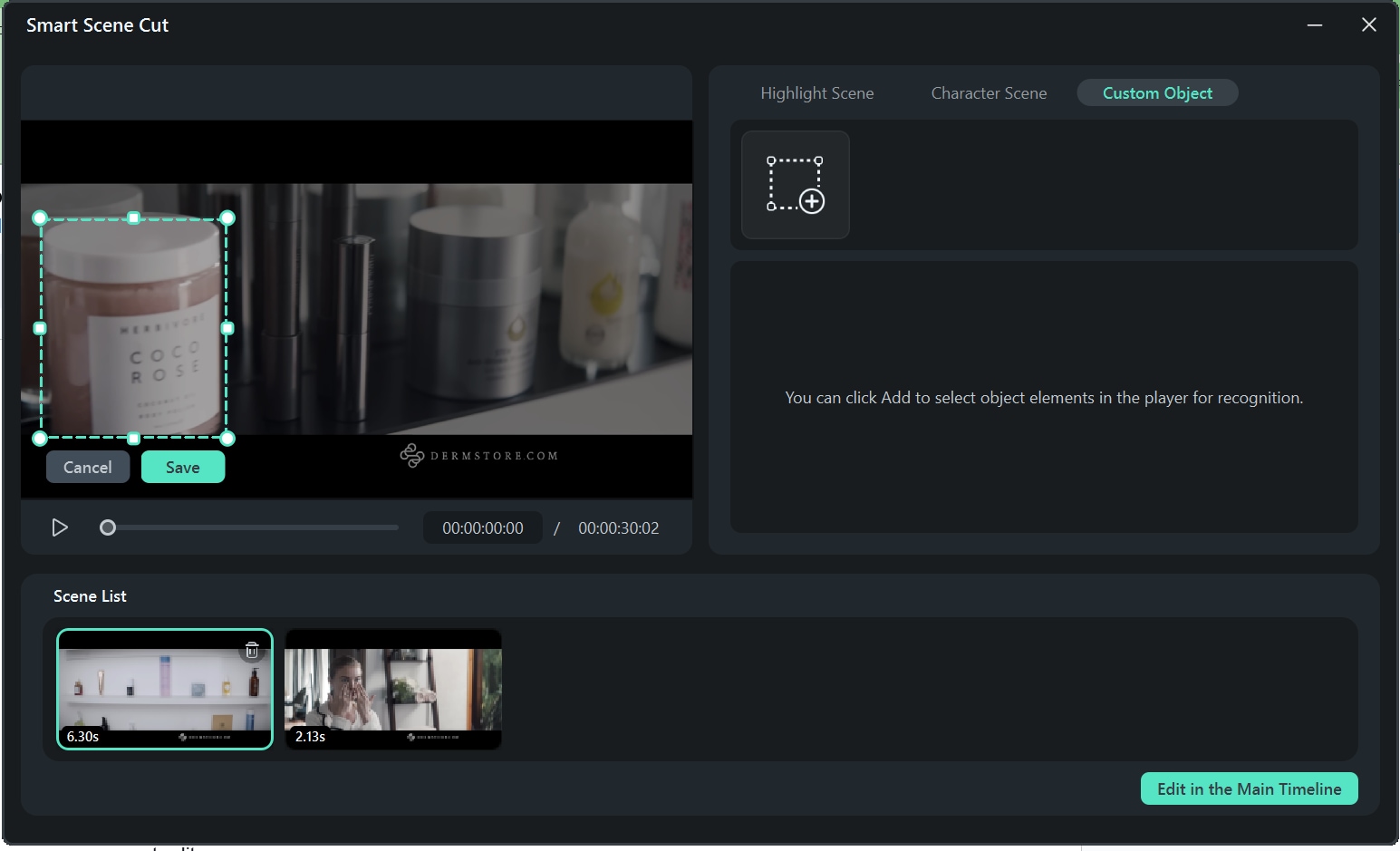Click top-left corner handle of selection box

40,218
